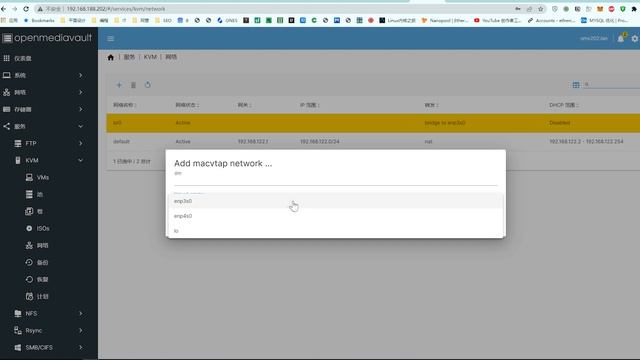This screenshot has width=640, height=360.
Task: Click the browser back arrow
Action: pyautogui.click(x=4, y=9)
